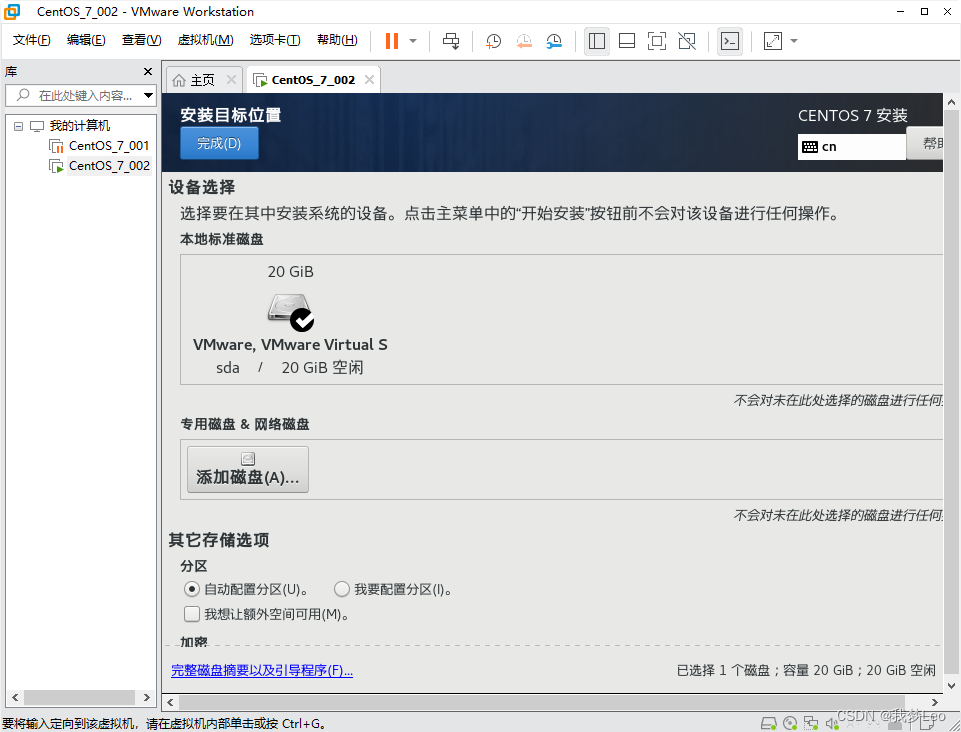Open 完整磁盘摘要以及引导程序(F)... link
The height and width of the screenshot is (732, 961).
pos(262,671)
